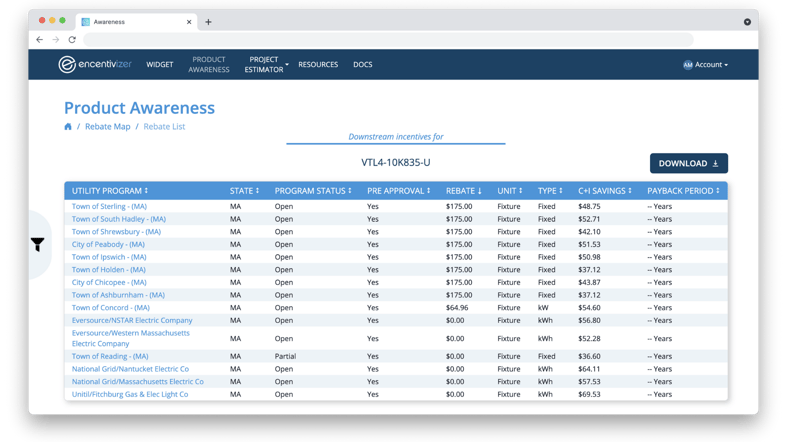The width and height of the screenshot is (787, 442).
Task: Open Town of Reading - (MA) link
Action: pos(110,356)
